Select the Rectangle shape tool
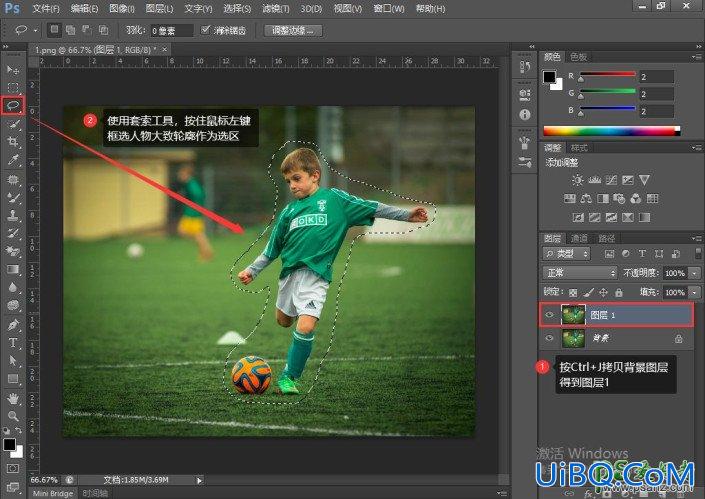705x499 pixels. 13,379
